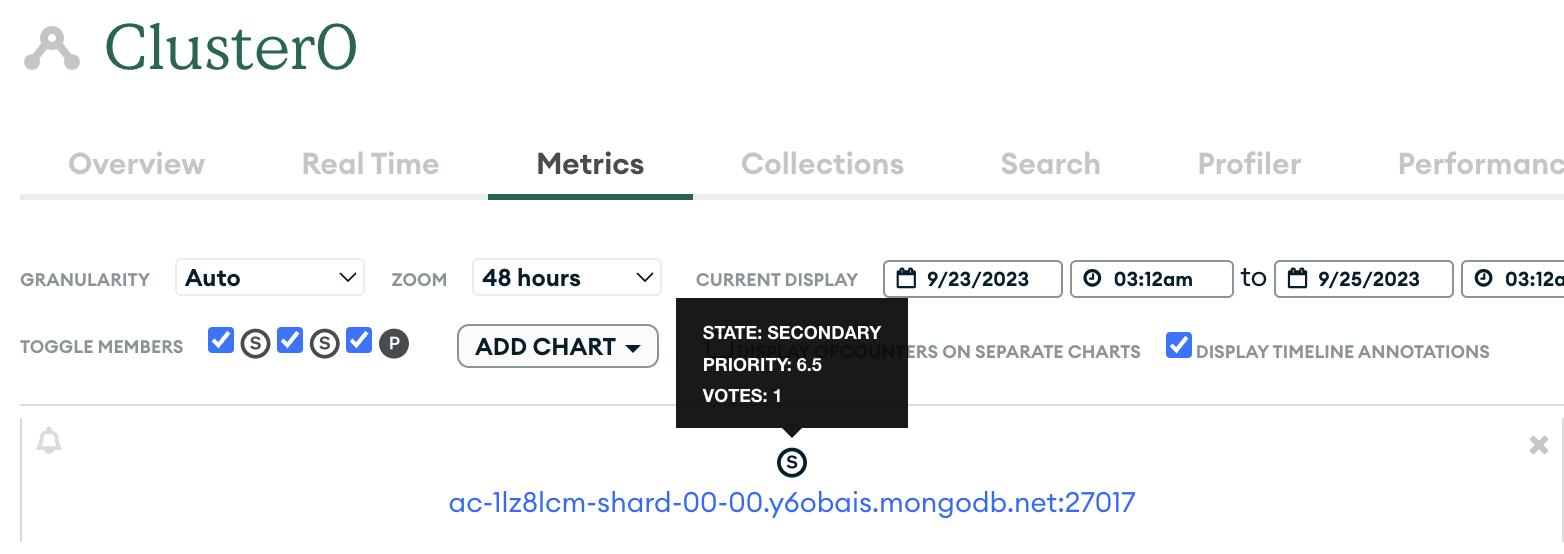Click the 9/23/2023 start date field
Screen dimensions: 1564x554
[973, 279]
